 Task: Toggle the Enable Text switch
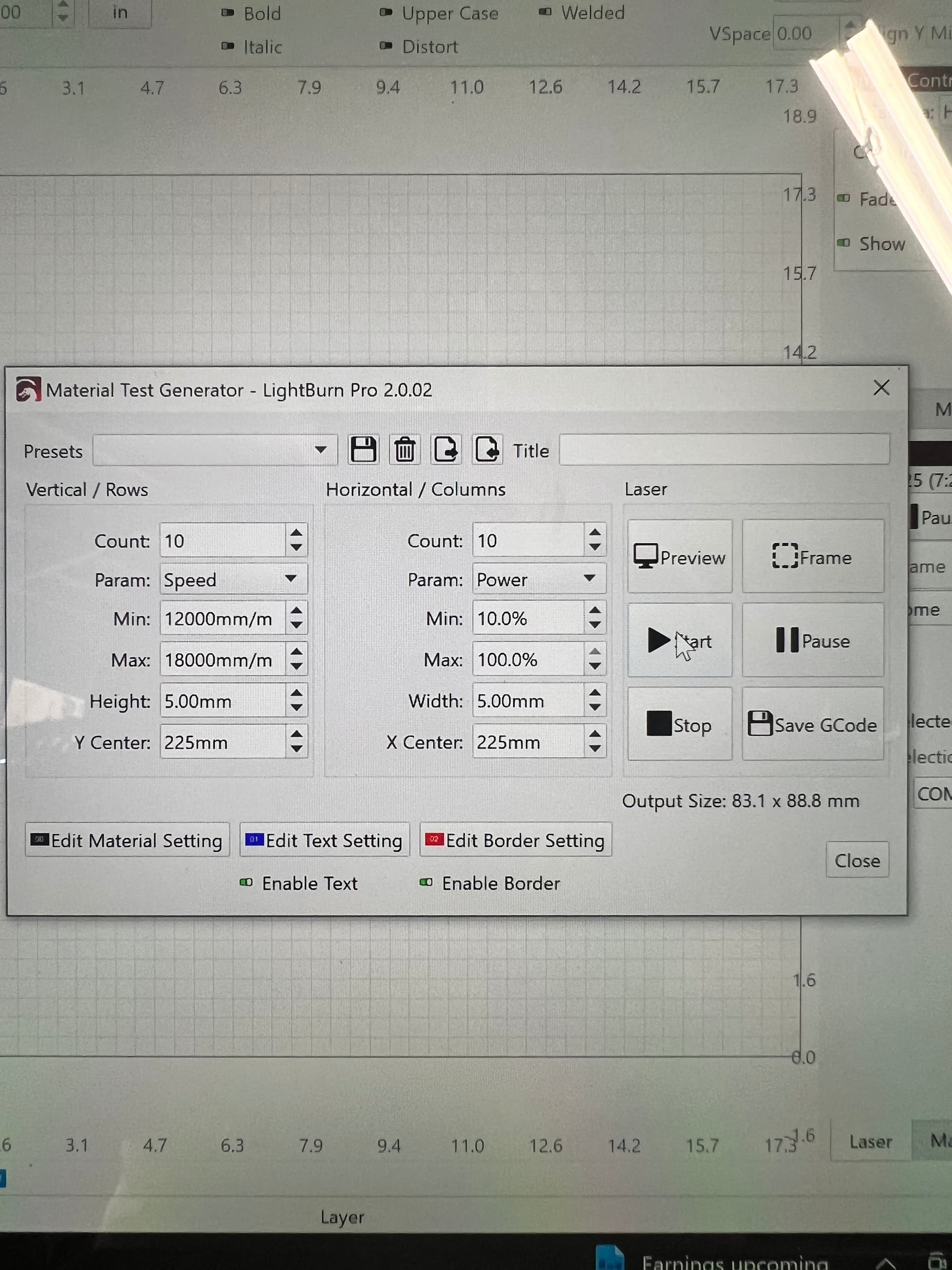246,883
